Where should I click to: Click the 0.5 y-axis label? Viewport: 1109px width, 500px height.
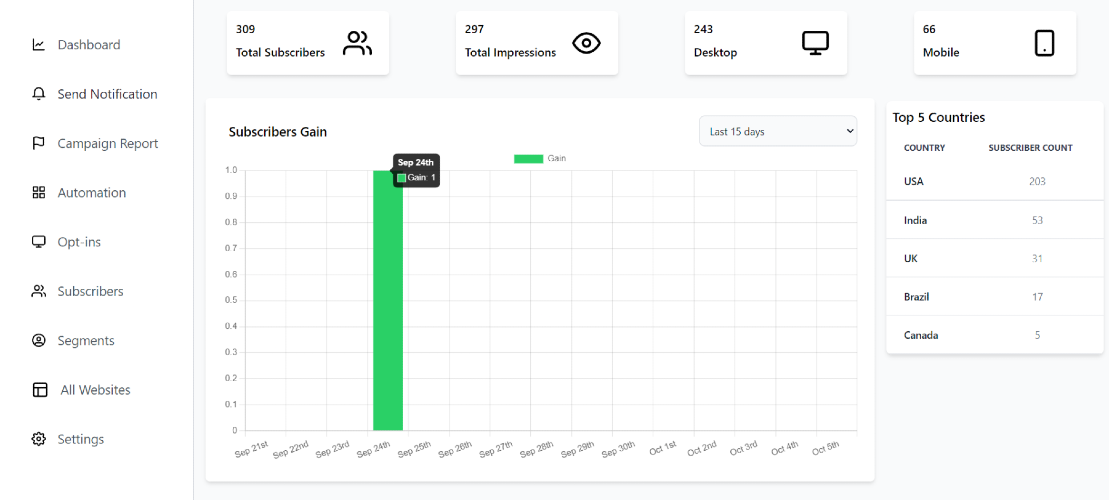pyautogui.click(x=232, y=300)
